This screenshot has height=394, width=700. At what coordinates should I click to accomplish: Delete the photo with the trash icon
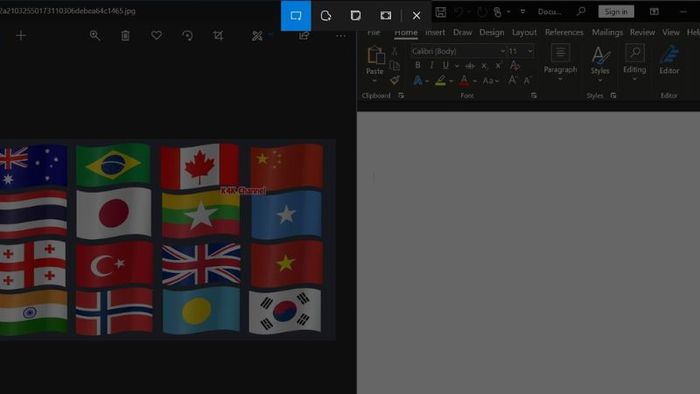[x=125, y=35]
